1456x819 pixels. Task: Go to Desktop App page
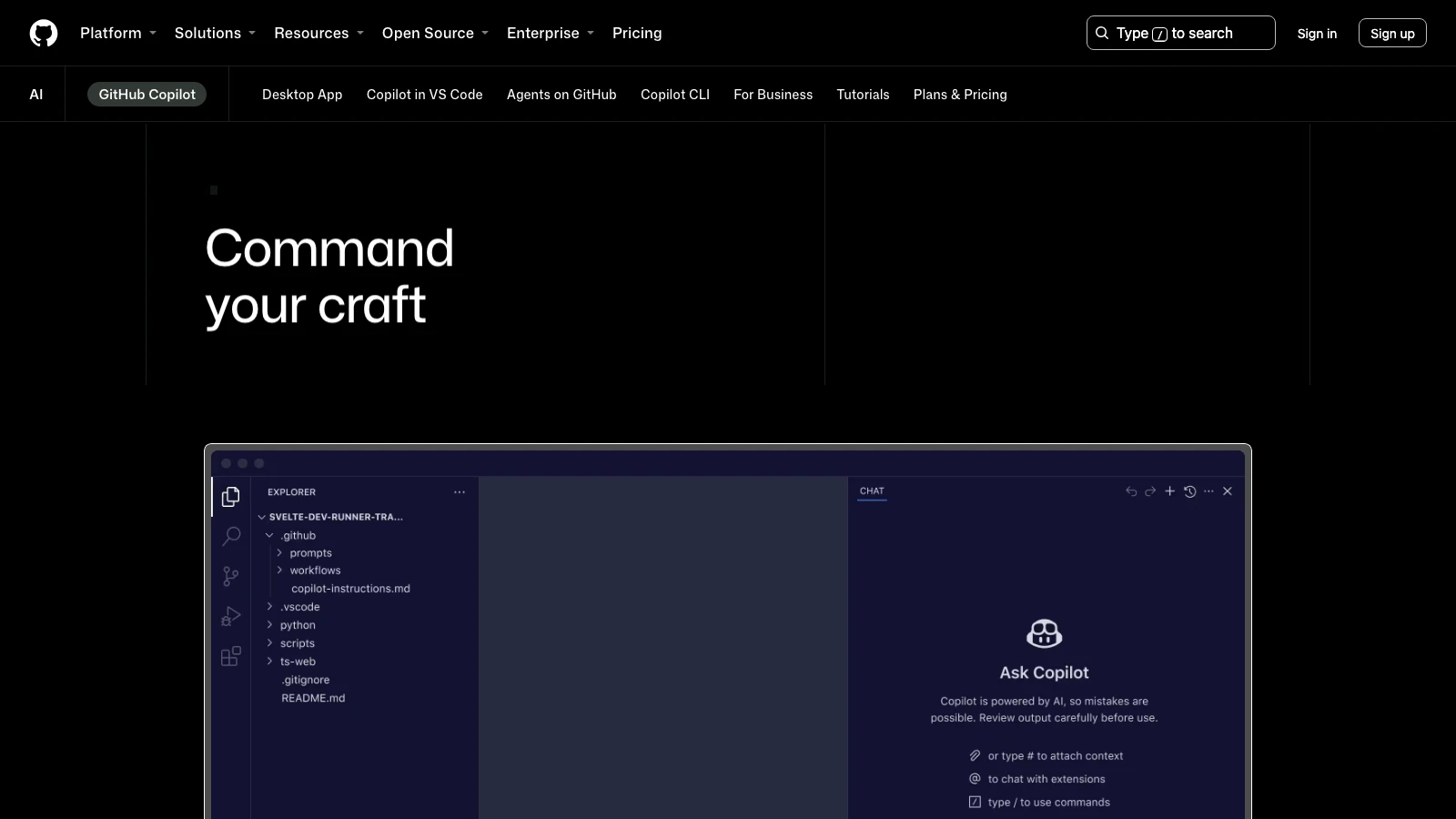(x=302, y=94)
